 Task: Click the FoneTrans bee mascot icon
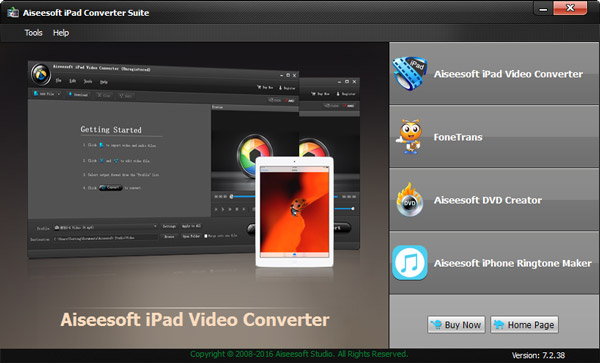[x=410, y=137]
